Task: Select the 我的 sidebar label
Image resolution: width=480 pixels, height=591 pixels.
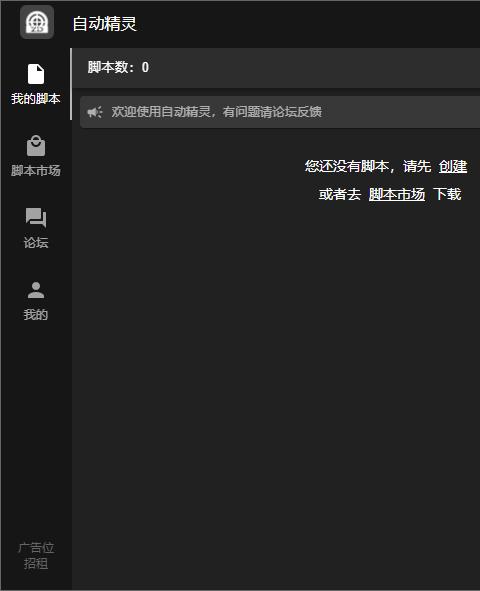Action: 36,314
